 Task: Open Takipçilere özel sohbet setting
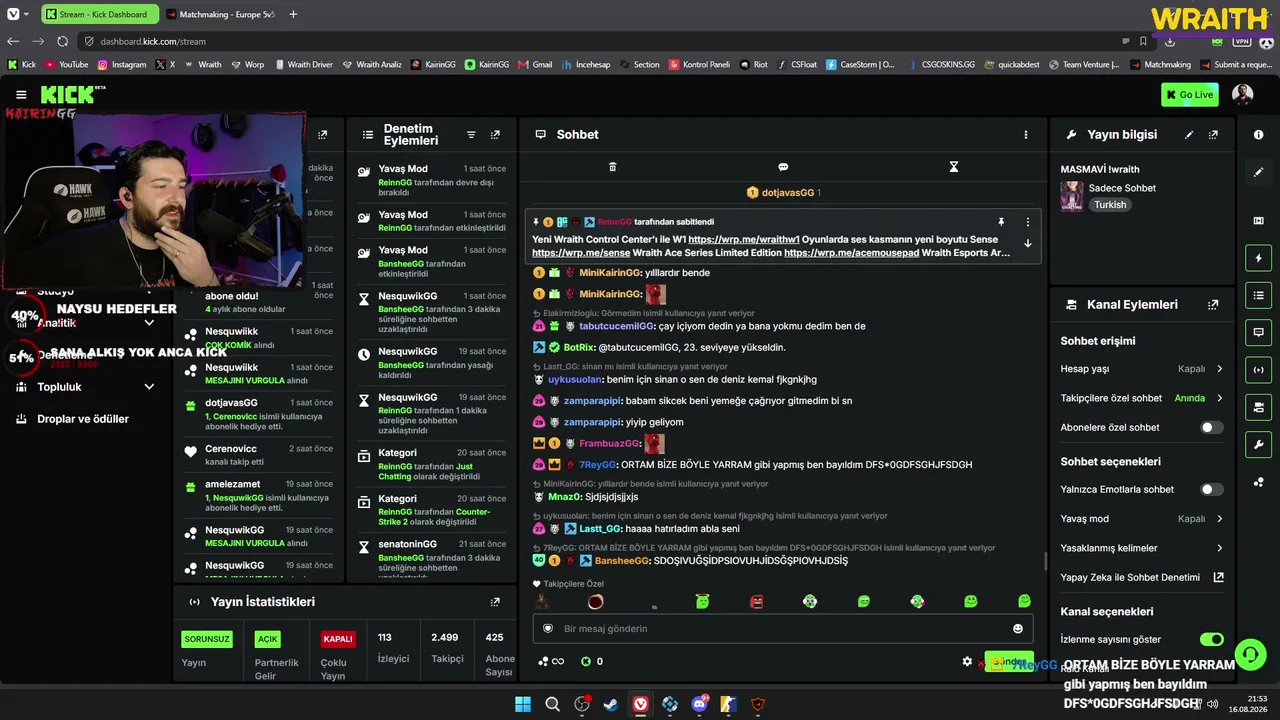pyautogui.click(x=1142, y=398)
